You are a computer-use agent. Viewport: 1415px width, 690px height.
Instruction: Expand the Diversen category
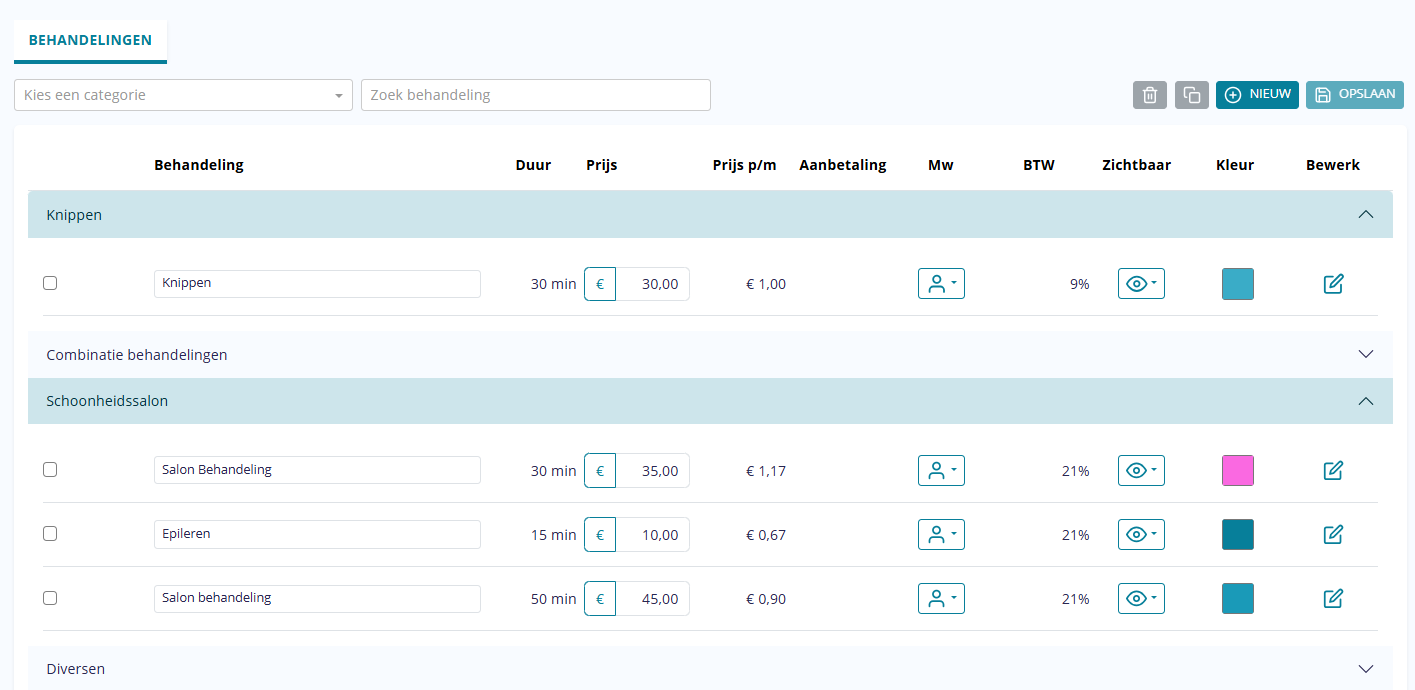(x=1366, y=668)
